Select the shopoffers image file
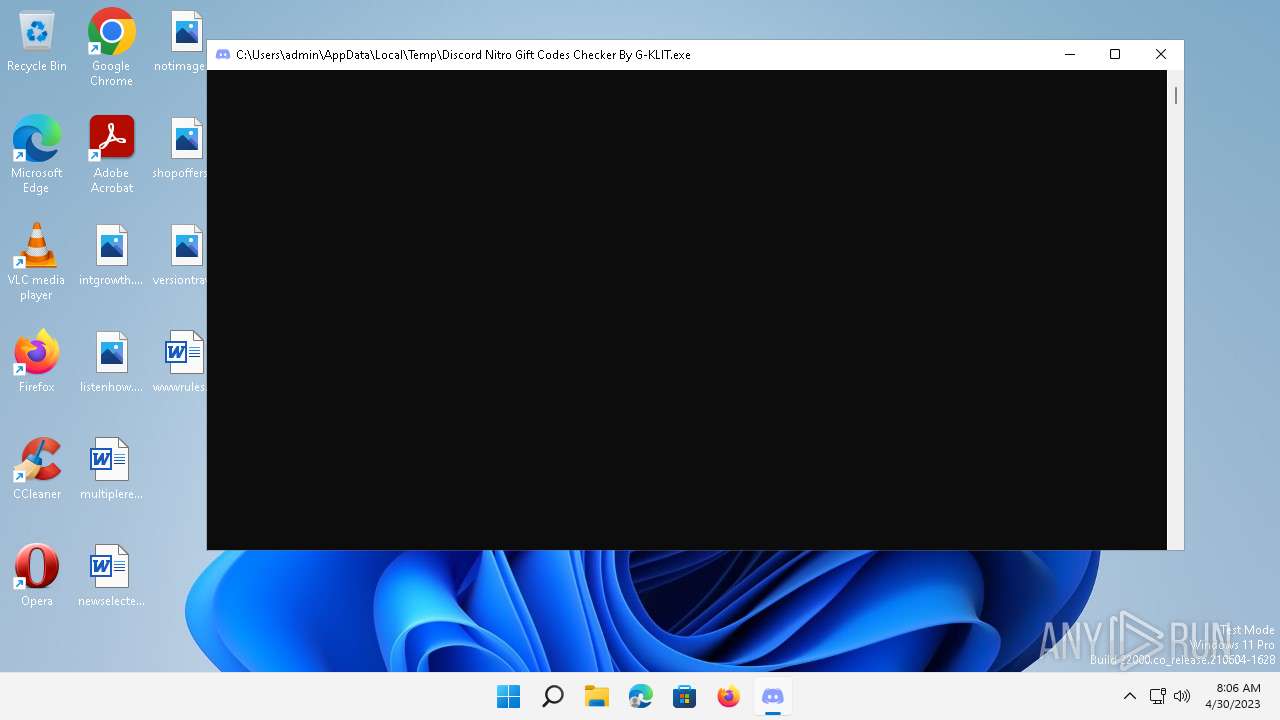The image size is (1280, 720). (x=181, y=149)
